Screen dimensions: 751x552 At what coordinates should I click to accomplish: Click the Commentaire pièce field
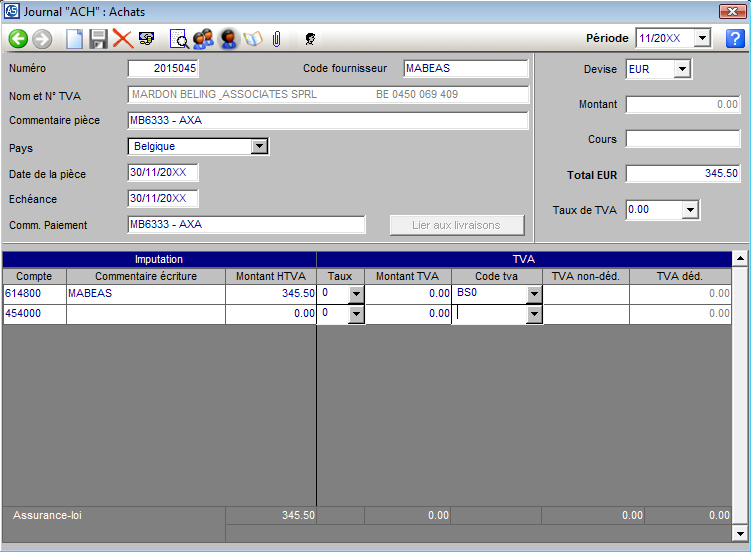click(327, 121)
